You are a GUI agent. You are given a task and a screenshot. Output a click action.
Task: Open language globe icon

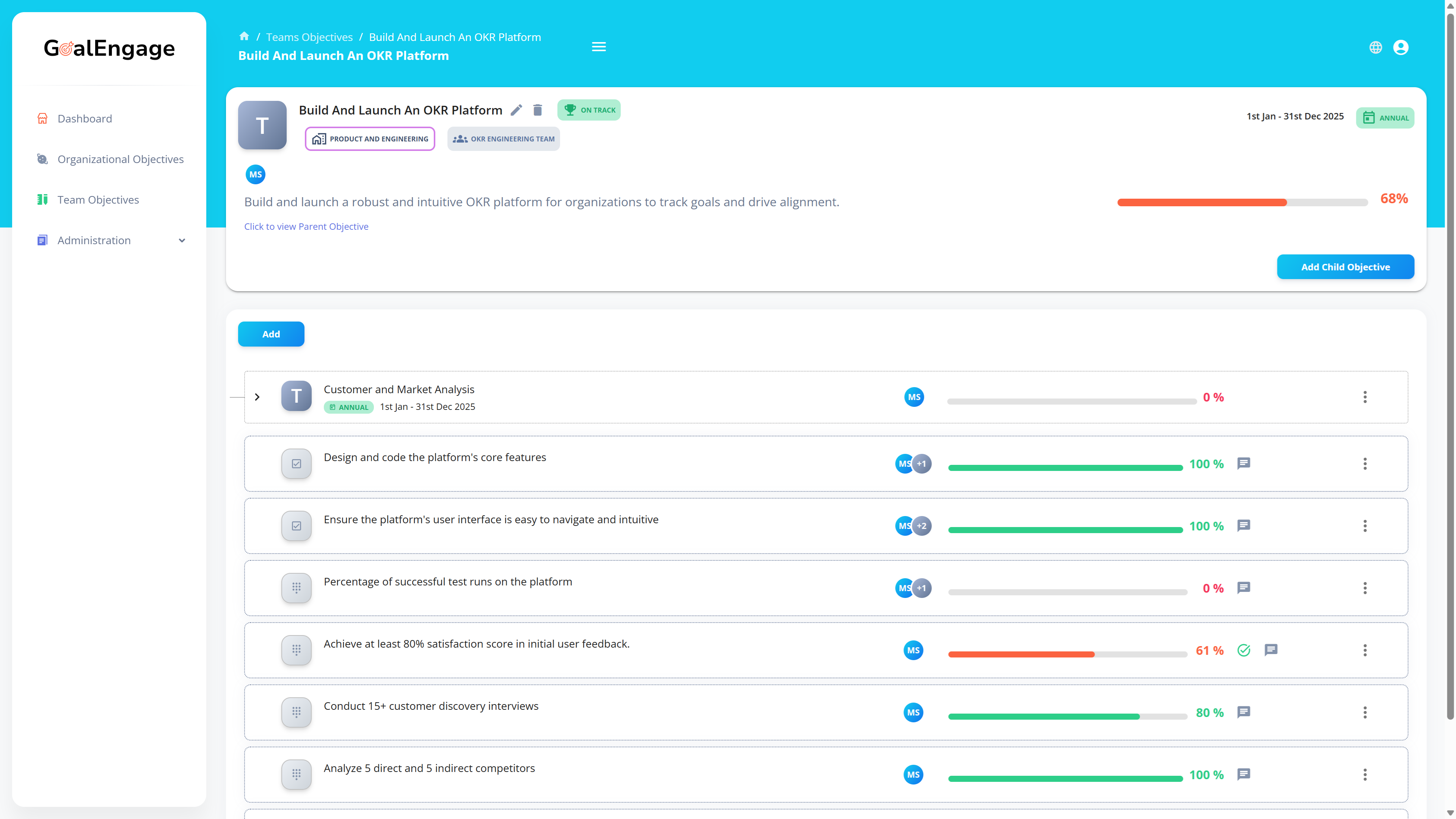[x=1376, y=47]
